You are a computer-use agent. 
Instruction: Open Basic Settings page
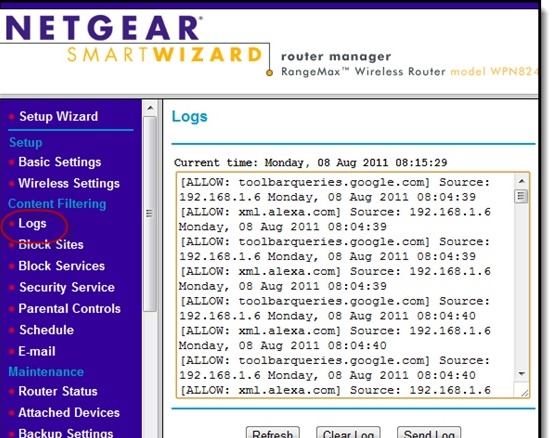point(60,162)
